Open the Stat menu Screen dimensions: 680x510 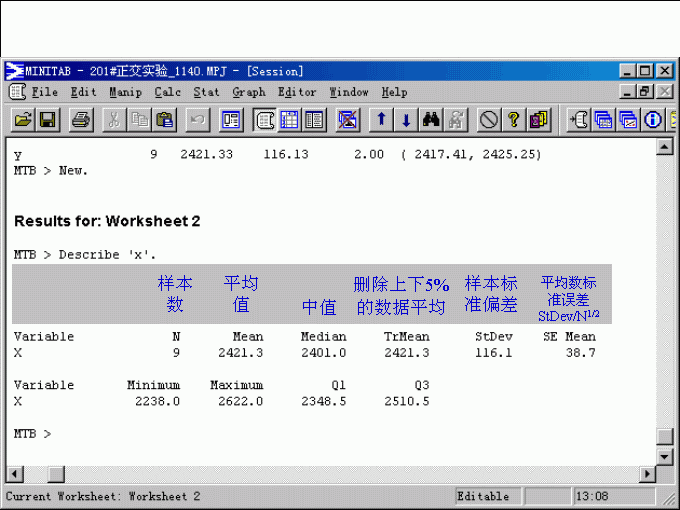pos(206,92)
